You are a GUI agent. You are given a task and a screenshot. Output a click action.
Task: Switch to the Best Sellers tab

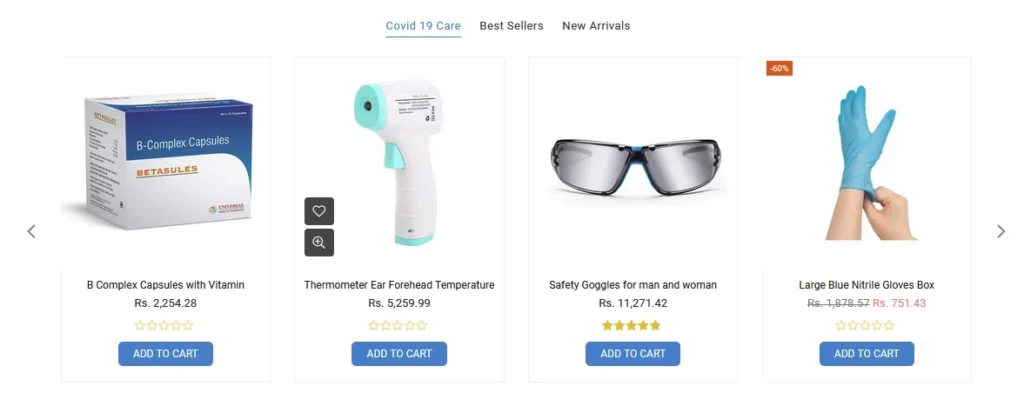click(511, 26)
